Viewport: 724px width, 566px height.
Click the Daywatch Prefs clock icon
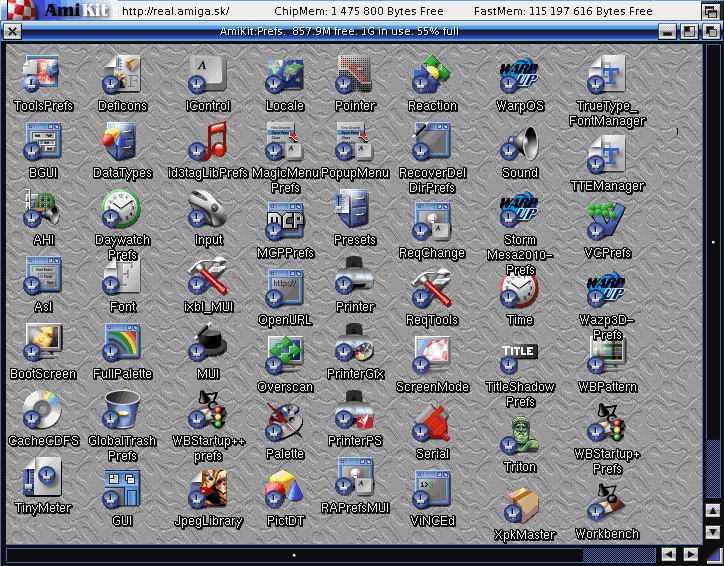click(121, 208)
